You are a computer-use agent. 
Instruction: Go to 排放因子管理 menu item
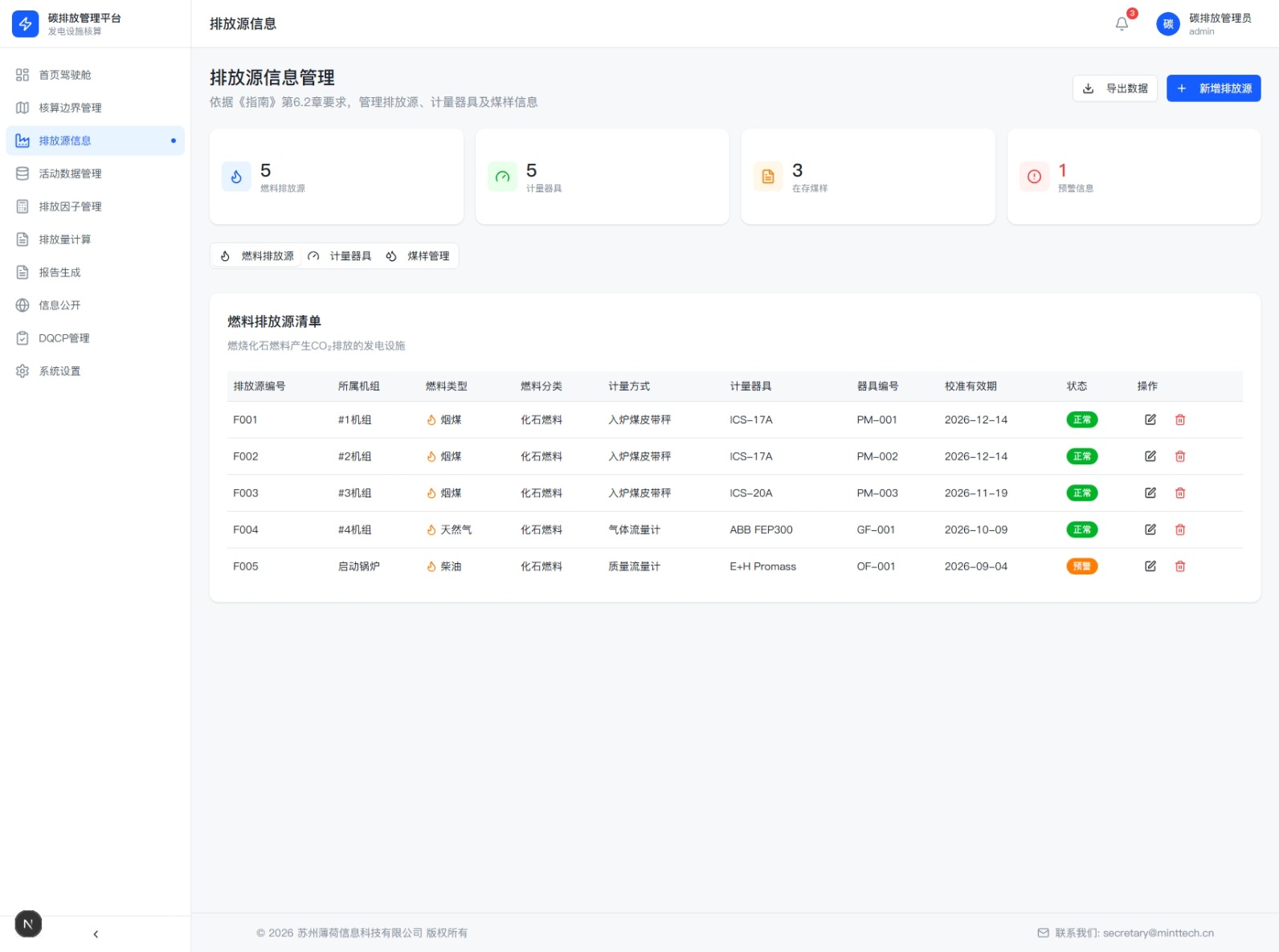70,206
